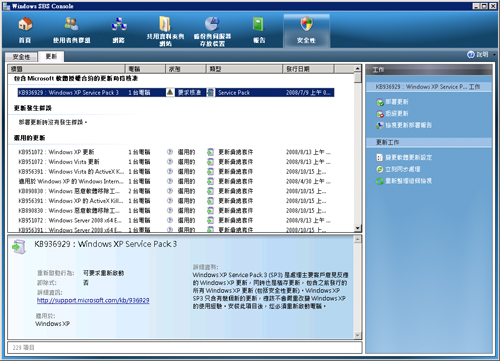The width and height of the screenshot is (500, 361).
Task: Switch to the Security sub-tab
Action: coord(21,57)
